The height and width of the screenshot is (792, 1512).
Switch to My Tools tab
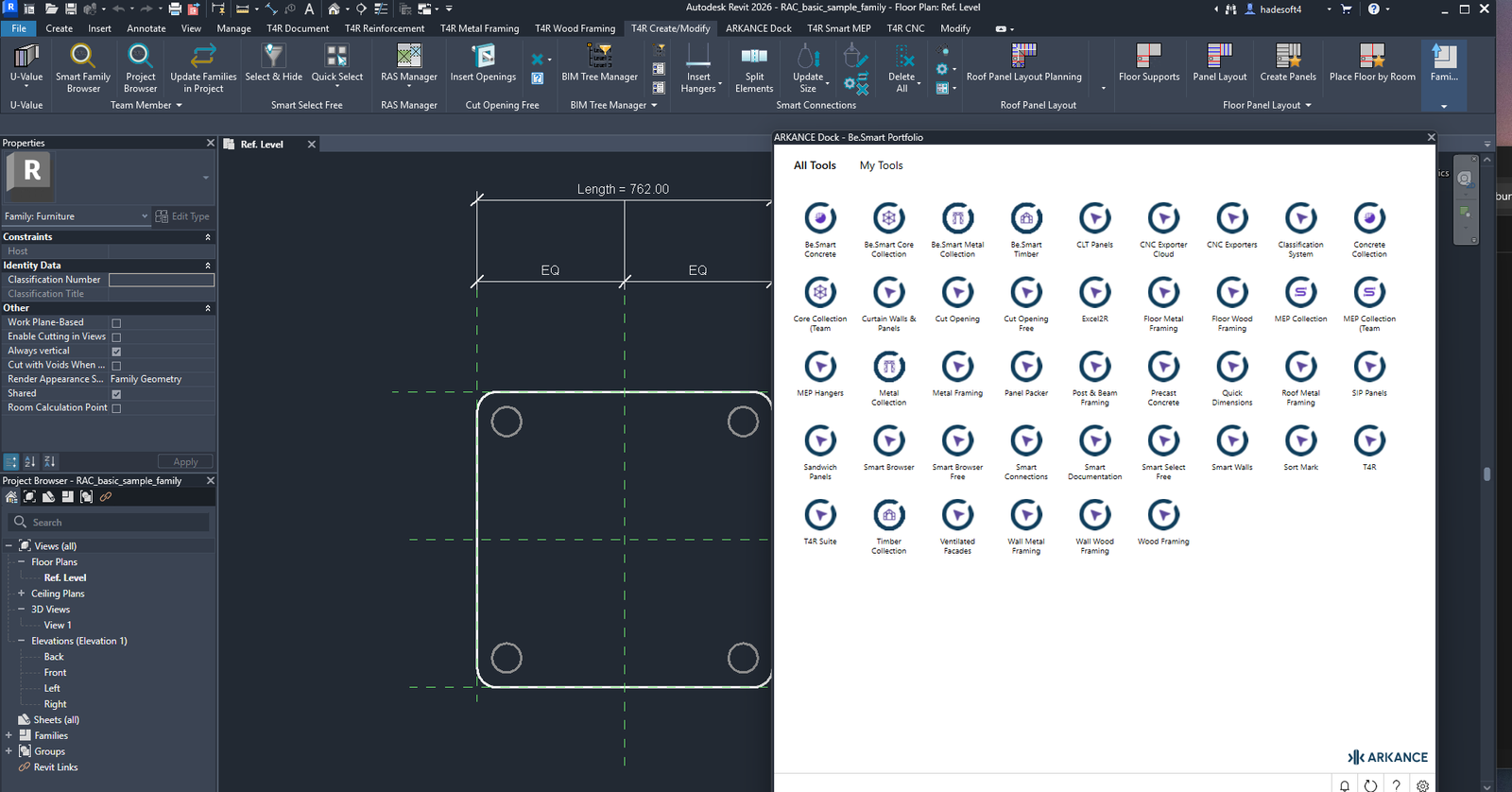click(881, 165)
